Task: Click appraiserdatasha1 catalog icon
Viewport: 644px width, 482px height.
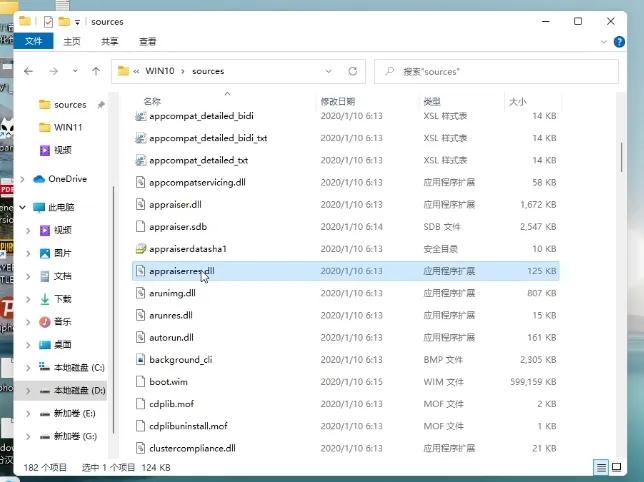Action: point(140,249)
